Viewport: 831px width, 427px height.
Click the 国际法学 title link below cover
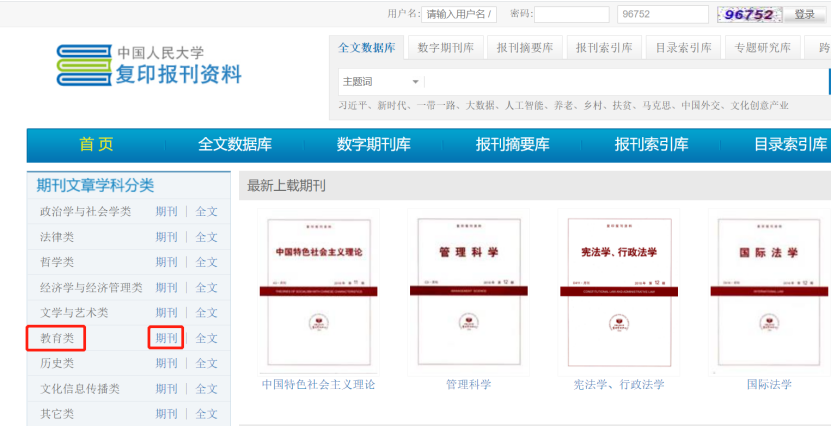point(770,385)
